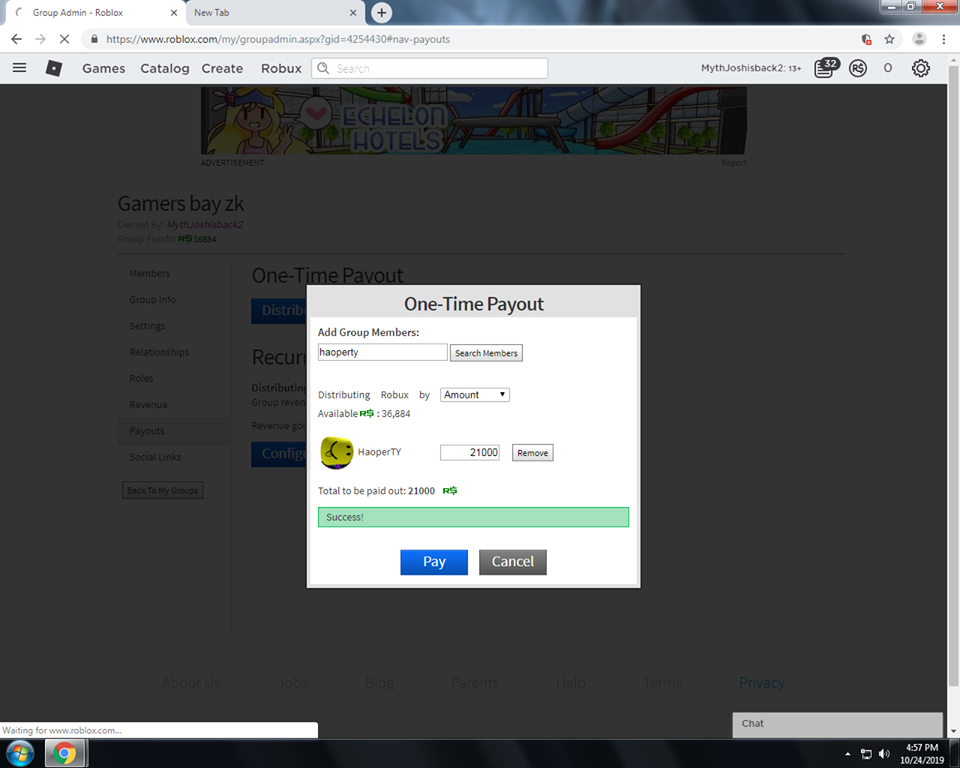Report the advertisement via Report link

tap(733, 163)
